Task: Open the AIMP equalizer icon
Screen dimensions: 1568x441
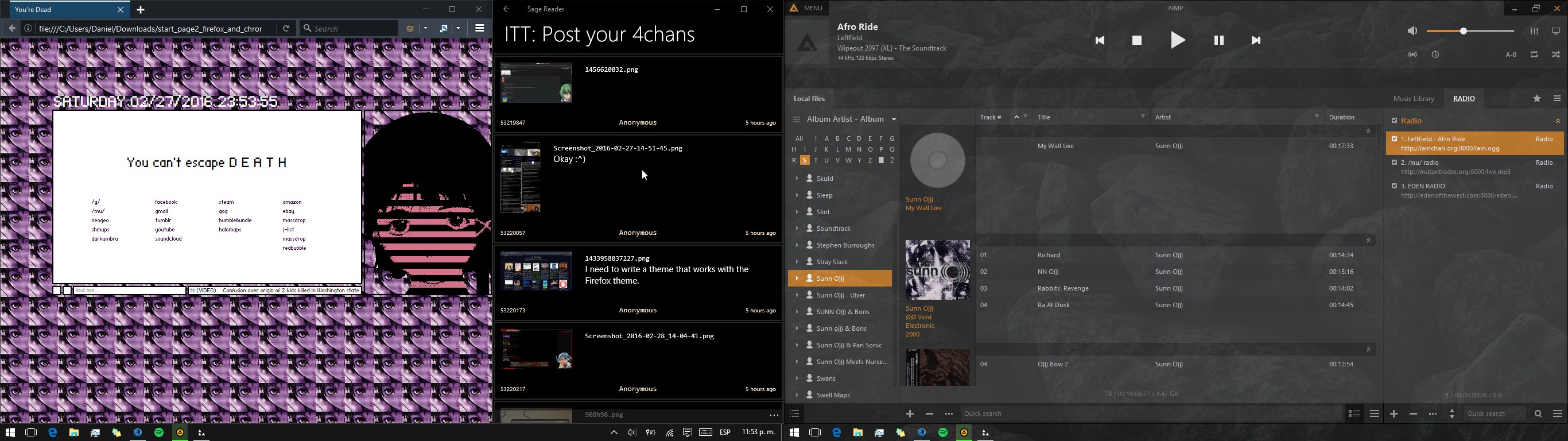Action: (x=1535, y=31)
